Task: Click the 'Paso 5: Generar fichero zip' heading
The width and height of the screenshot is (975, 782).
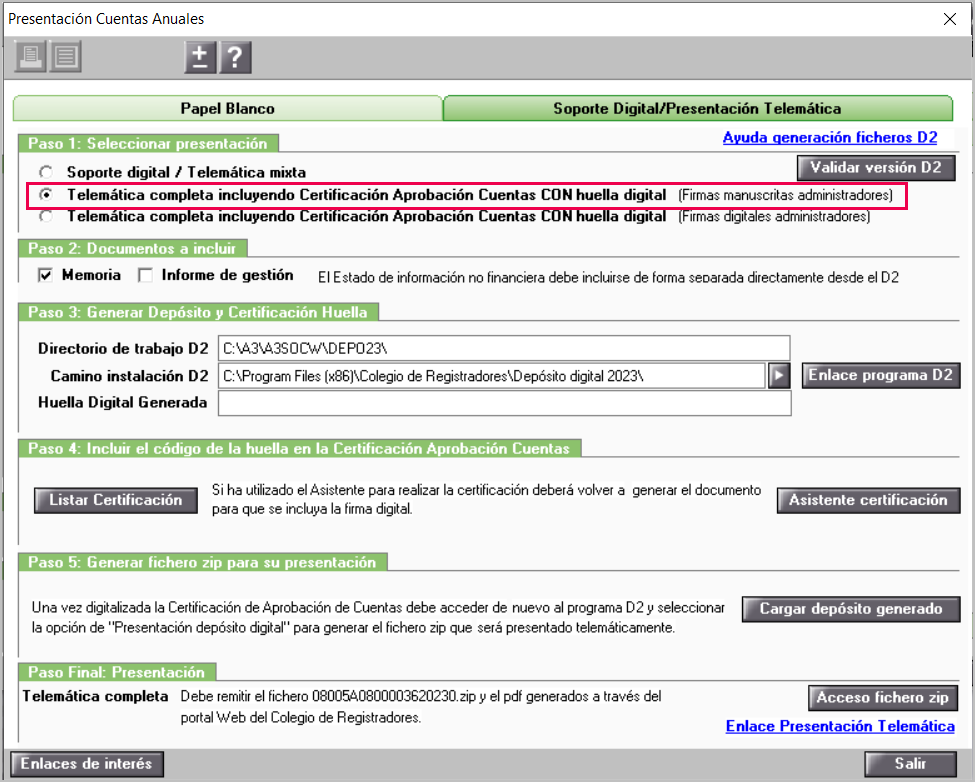Action: pos(202,563)
